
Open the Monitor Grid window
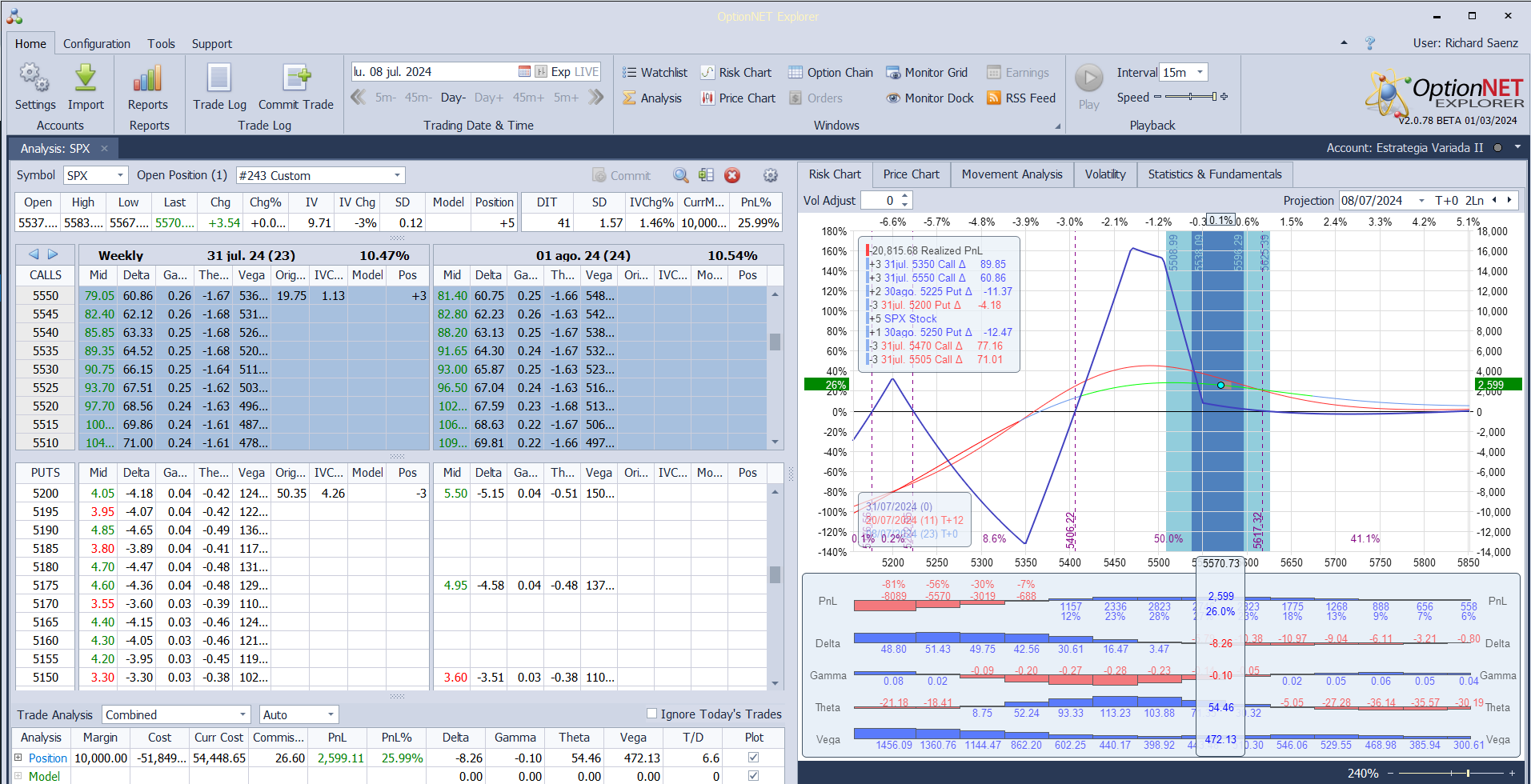click(927, 73)
